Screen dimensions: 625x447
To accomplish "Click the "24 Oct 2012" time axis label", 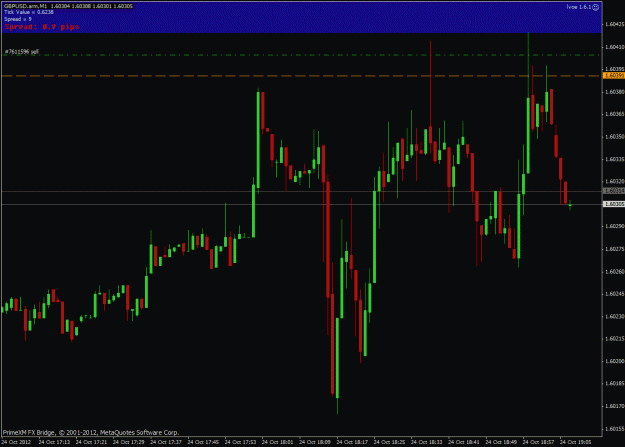I will click(16, 442).
